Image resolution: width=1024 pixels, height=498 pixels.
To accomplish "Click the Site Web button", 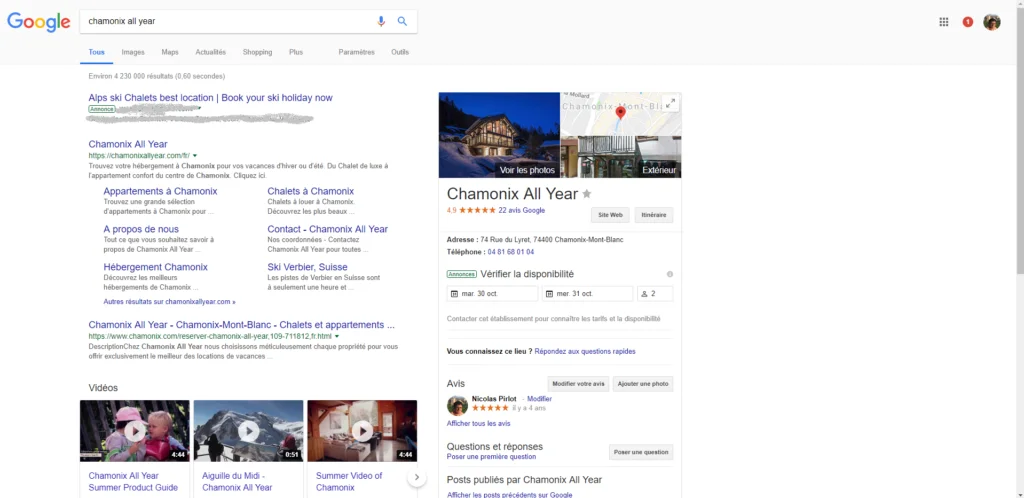I will pyautogui.click(x=611, y=215).
